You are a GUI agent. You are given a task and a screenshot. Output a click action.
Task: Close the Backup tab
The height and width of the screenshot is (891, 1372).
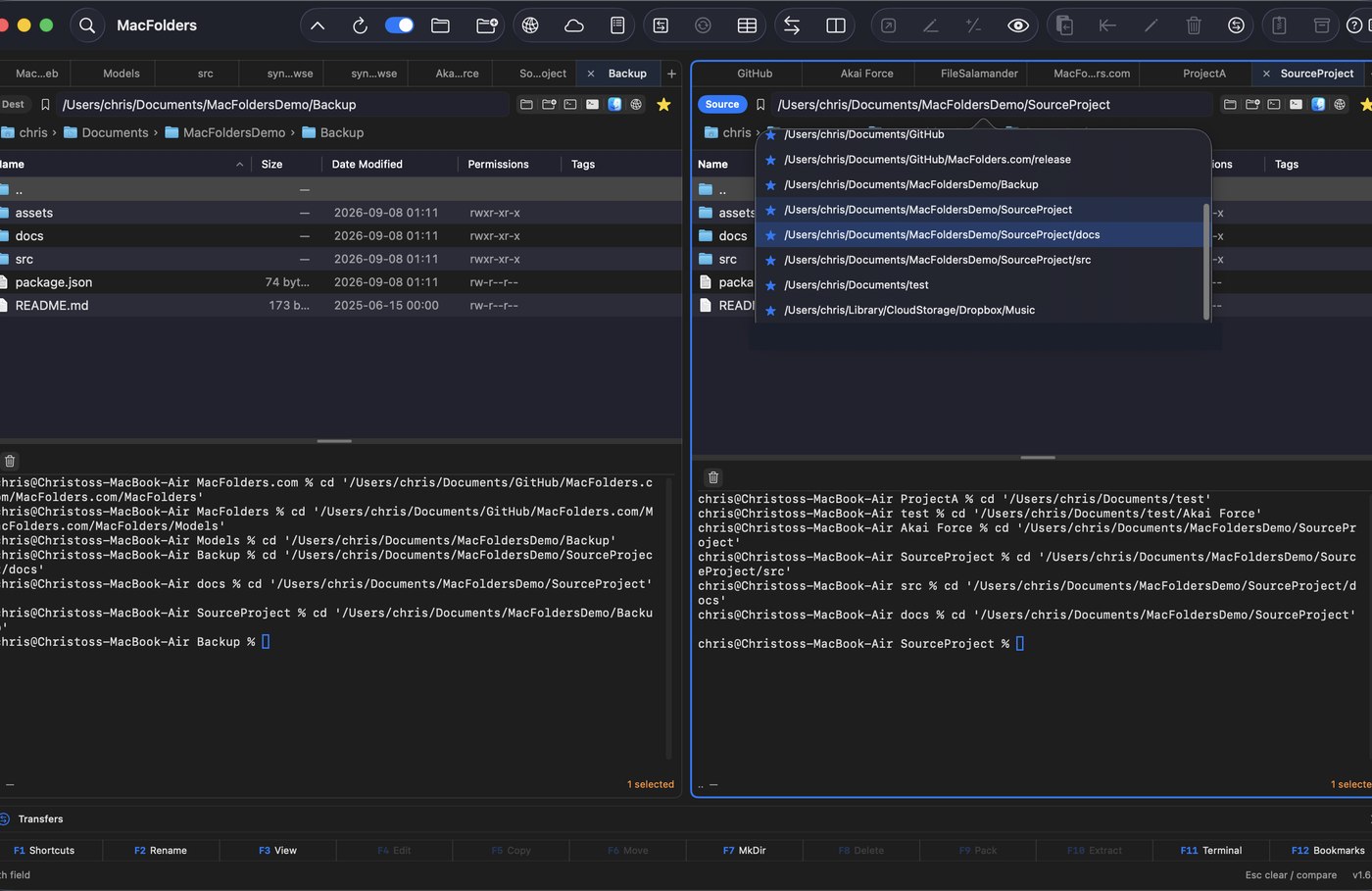[591, 74]
